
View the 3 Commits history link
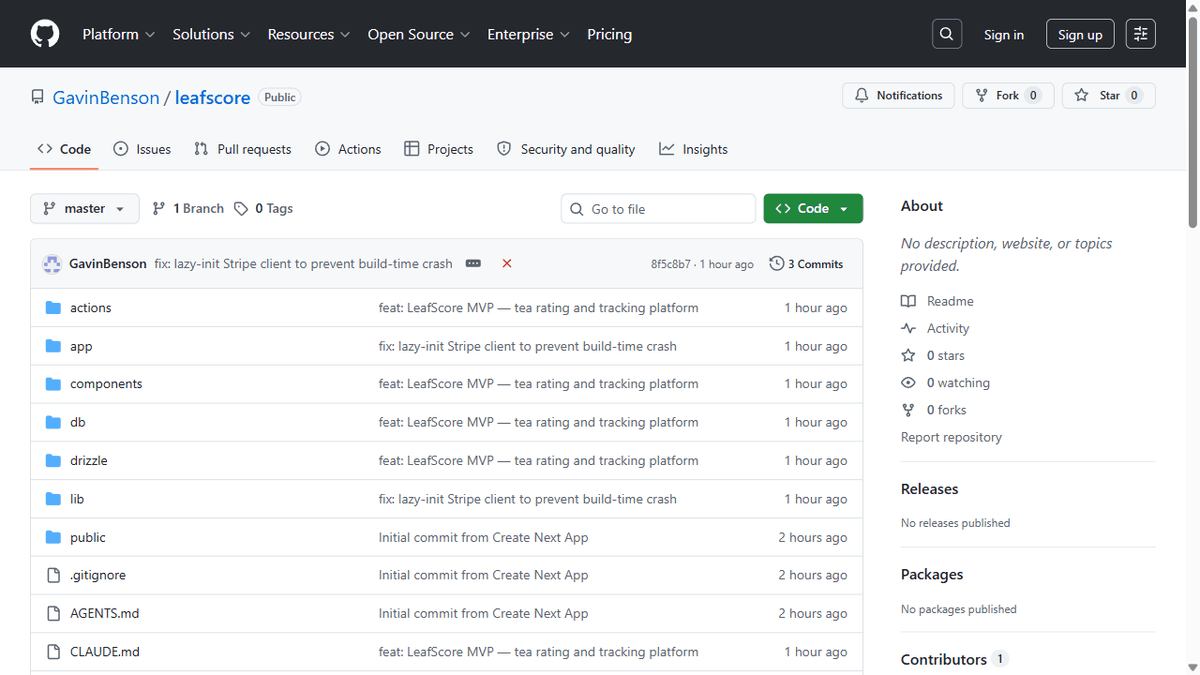pos(806,264)
